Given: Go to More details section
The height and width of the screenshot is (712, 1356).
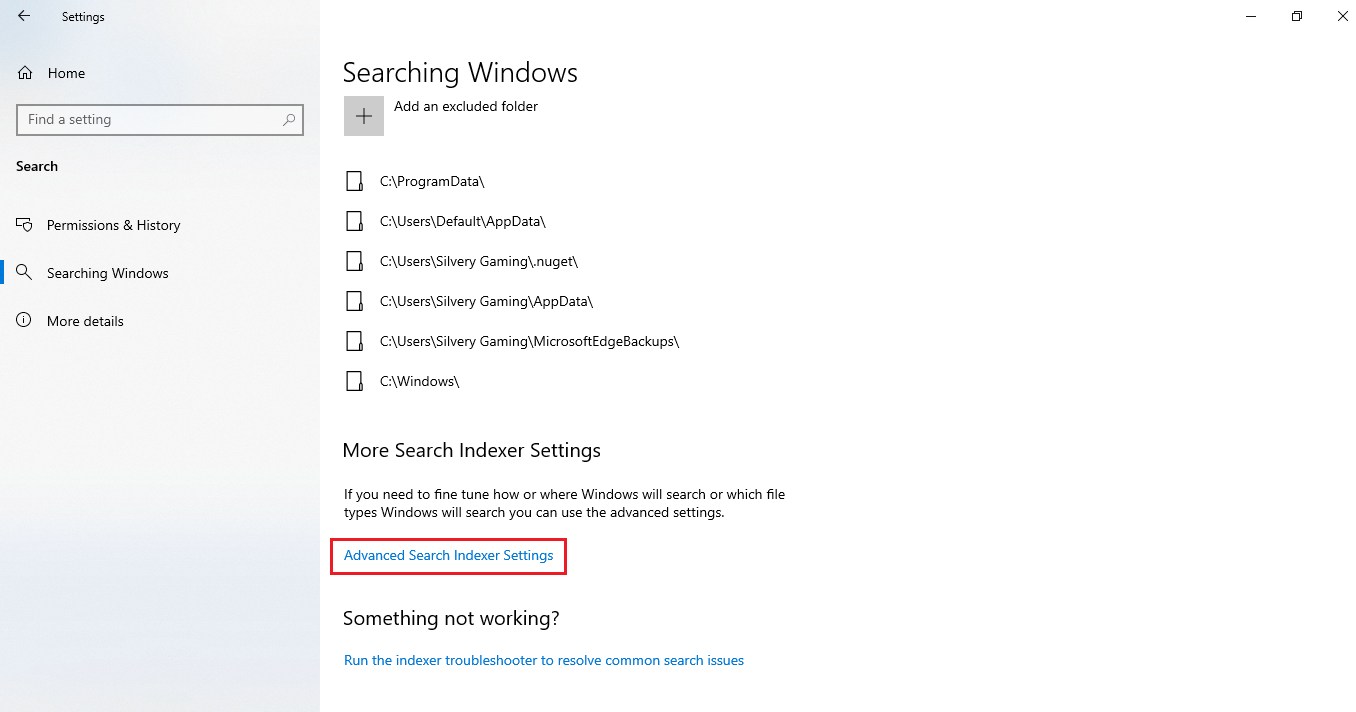Looking at the screenshot, I should 85,321.
